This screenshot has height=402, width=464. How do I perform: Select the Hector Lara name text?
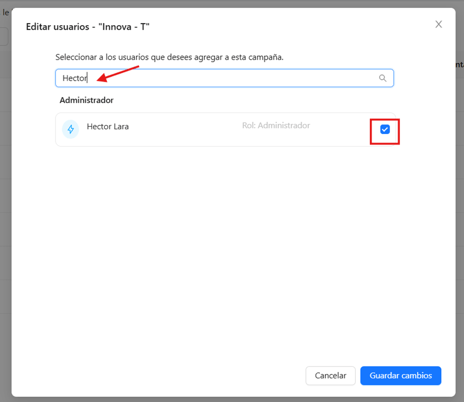point(108,127)
